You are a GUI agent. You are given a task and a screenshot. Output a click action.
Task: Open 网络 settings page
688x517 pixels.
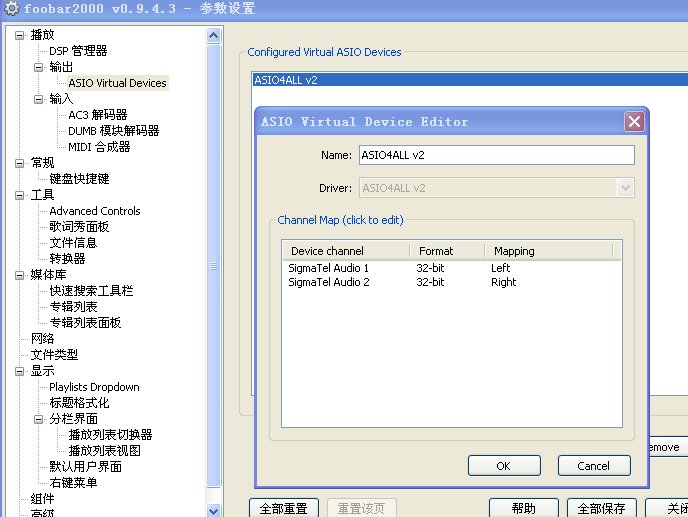[42, 339]
